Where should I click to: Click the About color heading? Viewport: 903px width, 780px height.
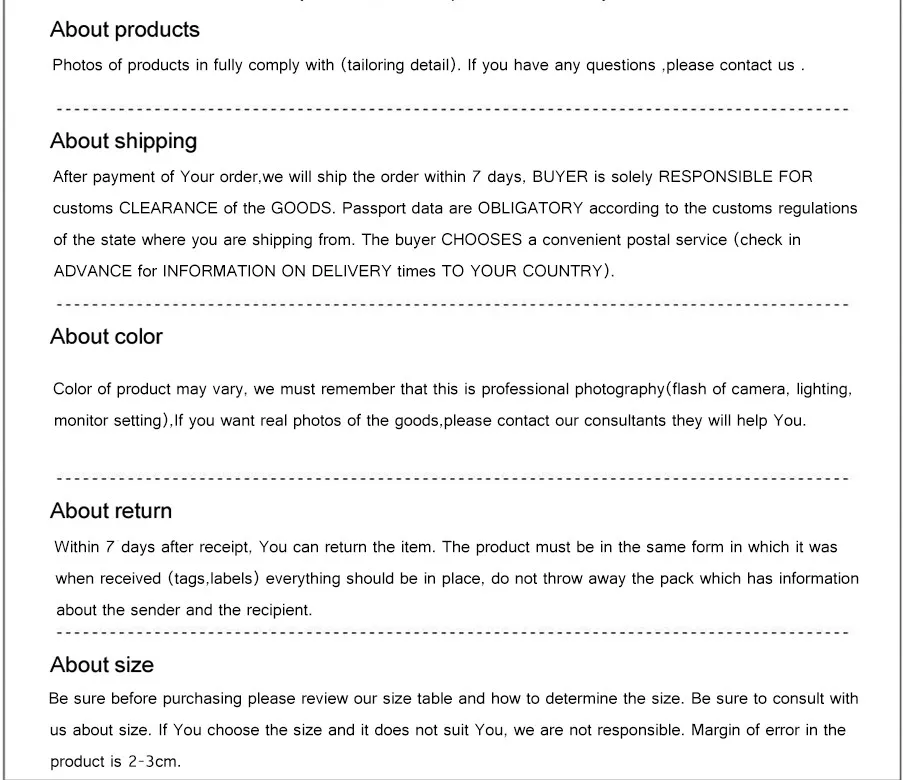point(106,336)
